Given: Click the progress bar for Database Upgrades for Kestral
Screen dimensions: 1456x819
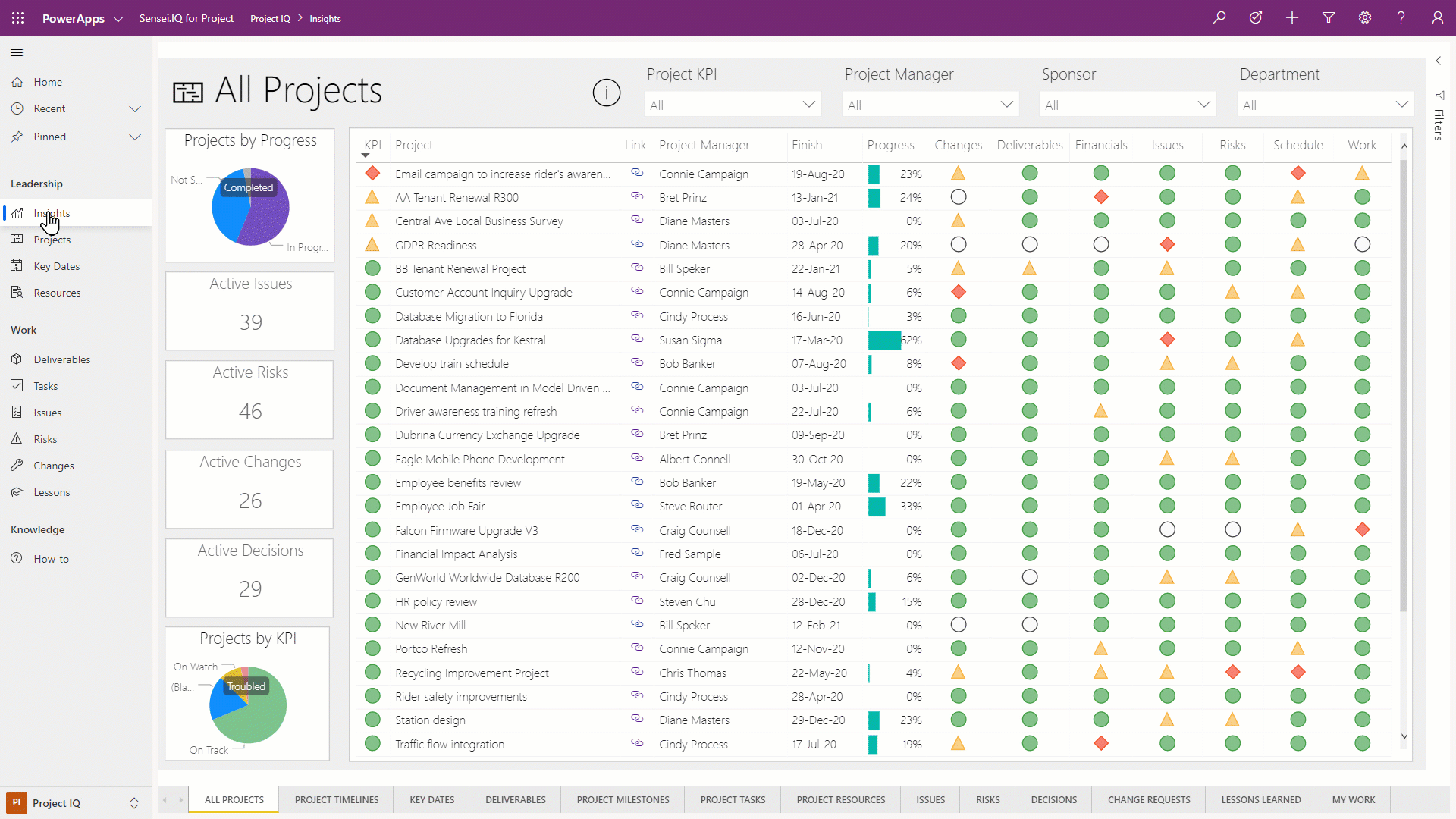Looking at the screenshot, I should 883,340.
